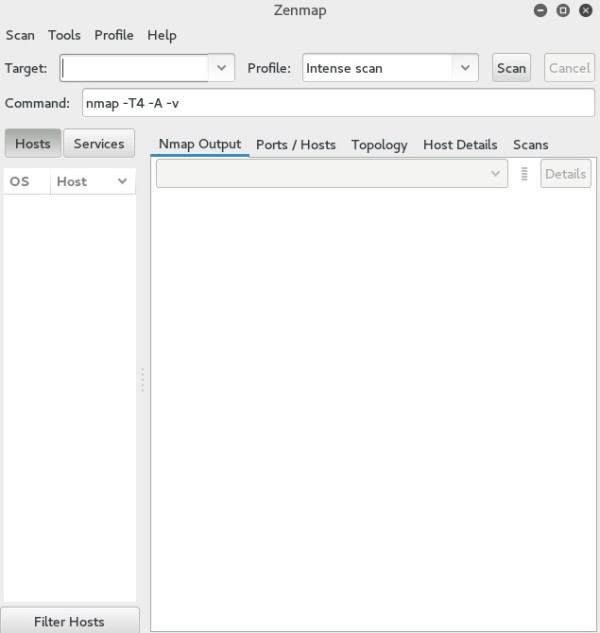Click the output options lines icon
The height and width of the screenshot is (633, 600).
[524, 173]
